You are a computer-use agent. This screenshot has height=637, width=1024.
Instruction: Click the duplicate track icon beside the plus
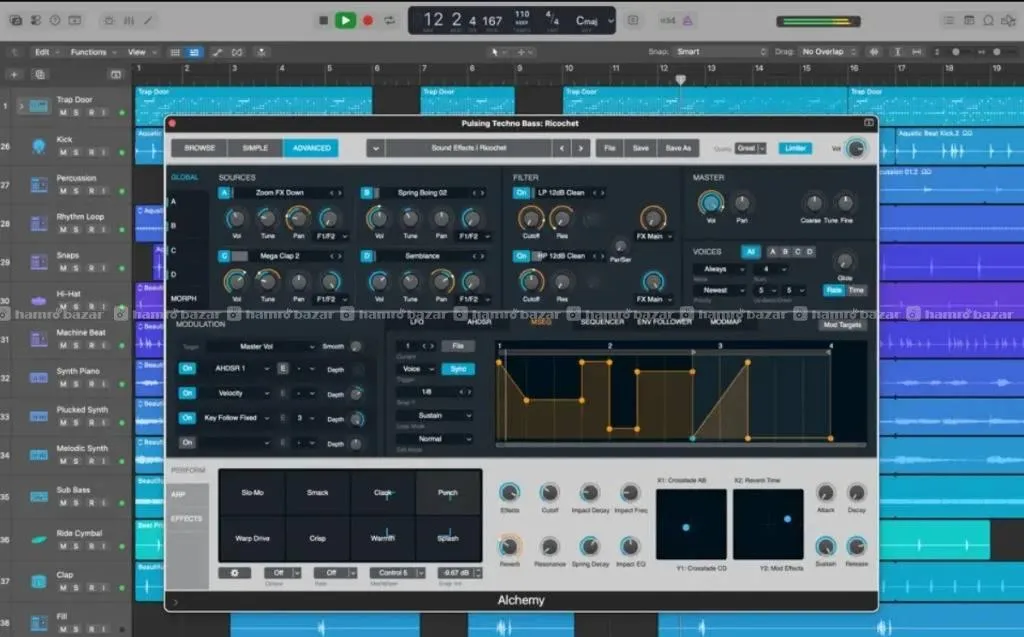(x=40, y=74)
